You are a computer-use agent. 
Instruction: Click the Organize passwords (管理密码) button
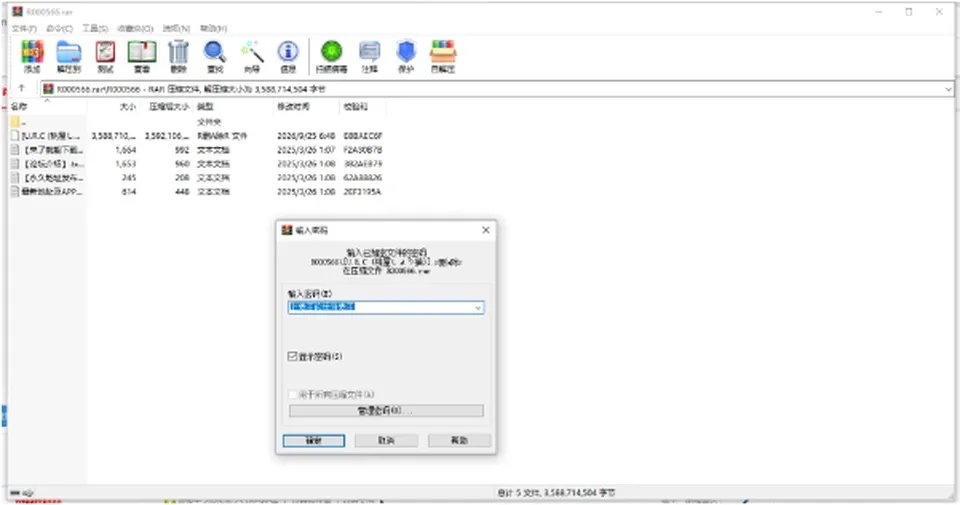click(386, 410)
